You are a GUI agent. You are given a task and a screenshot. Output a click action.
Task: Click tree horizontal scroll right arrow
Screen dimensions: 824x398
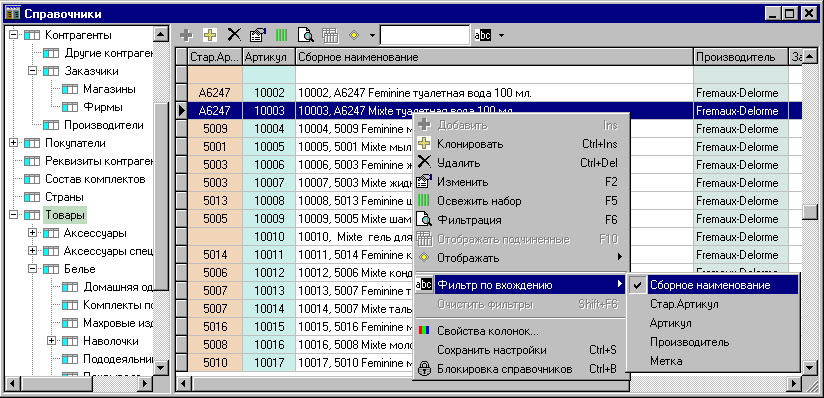pyautogui.click(x=145, y=384)
